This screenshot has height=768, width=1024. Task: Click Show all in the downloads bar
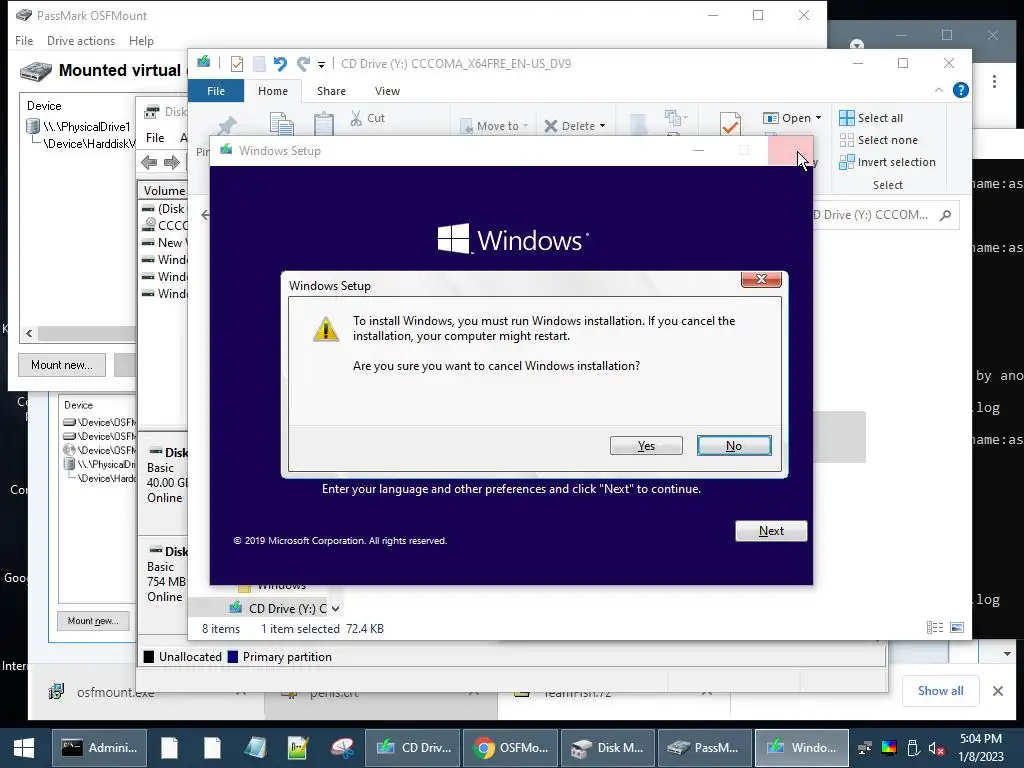pyautogui.click(x=940, y=691)
